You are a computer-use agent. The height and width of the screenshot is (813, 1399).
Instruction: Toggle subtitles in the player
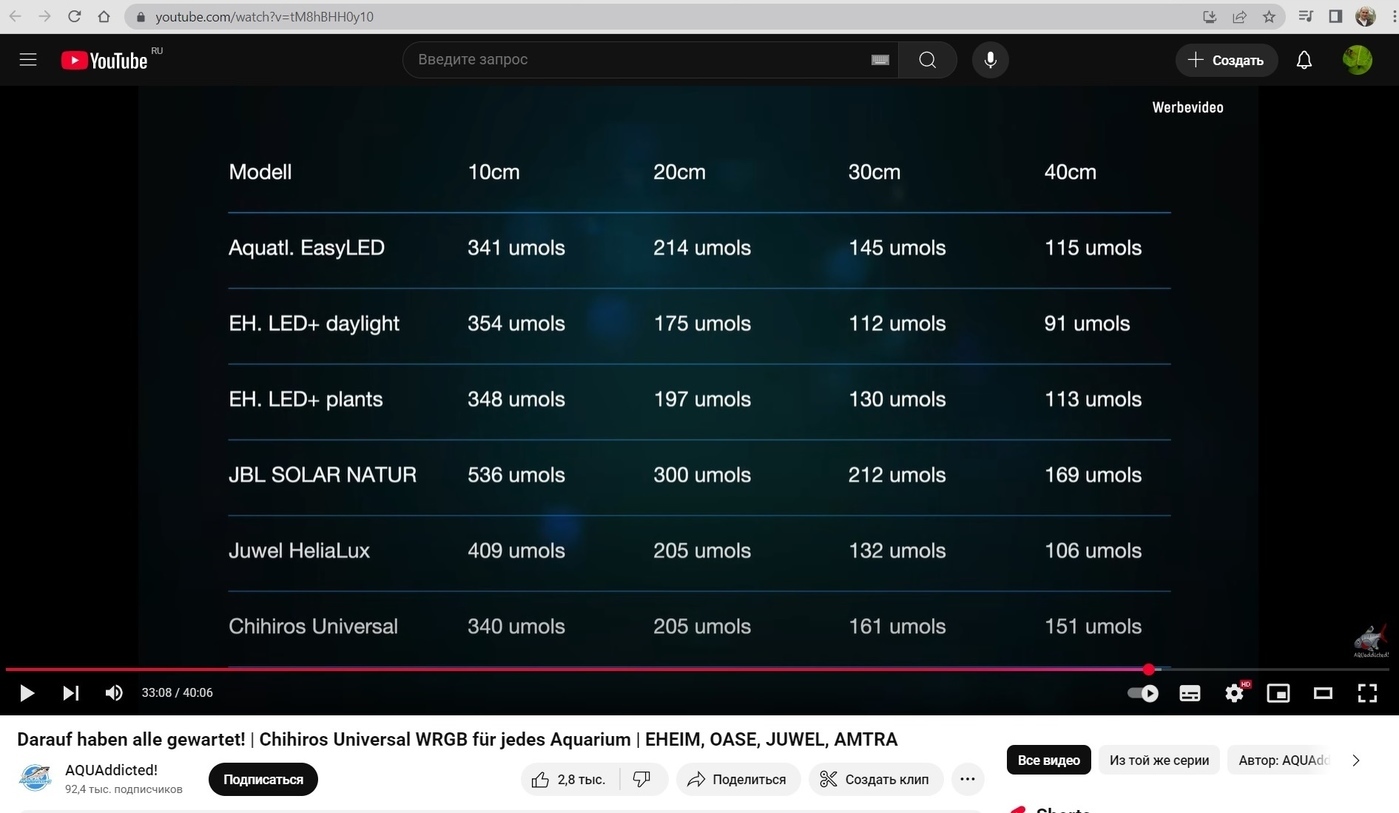click(x=1190, y=693)
